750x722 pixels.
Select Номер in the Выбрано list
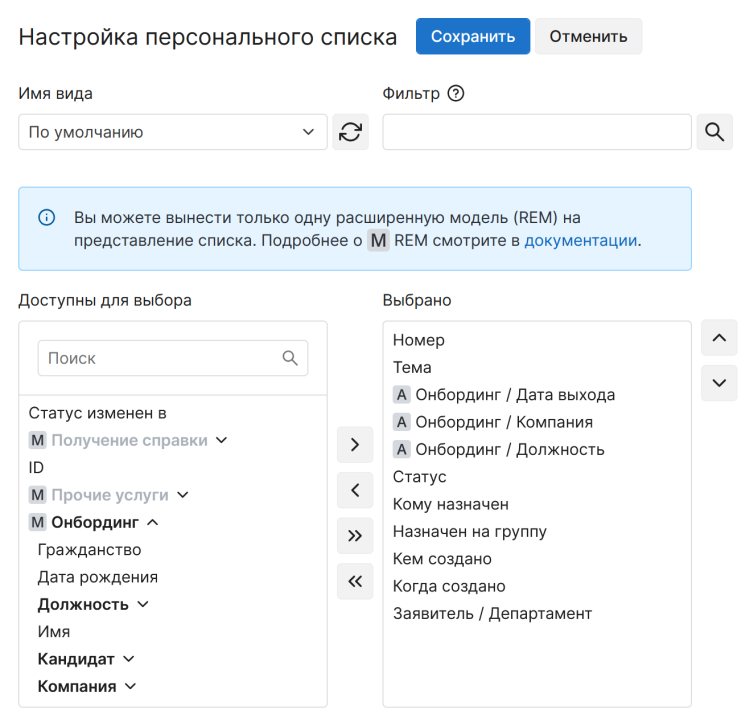click(419, 340)
